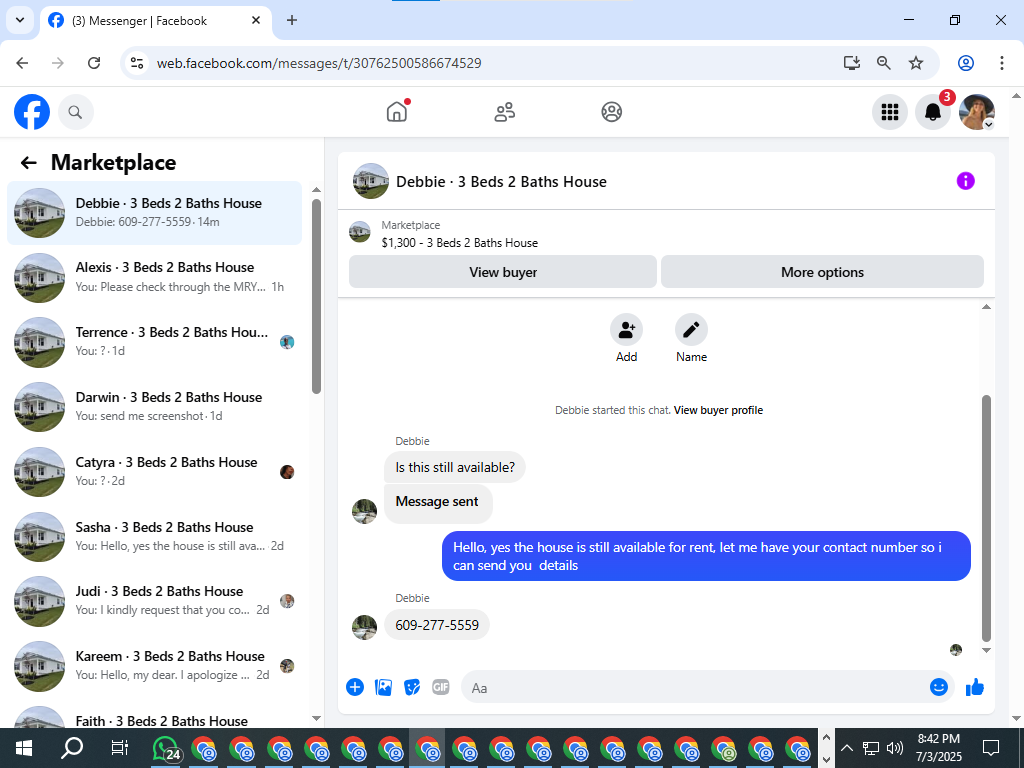1024x768 pixels.
Task: Click the View buyer button
Action: [503, 272]
